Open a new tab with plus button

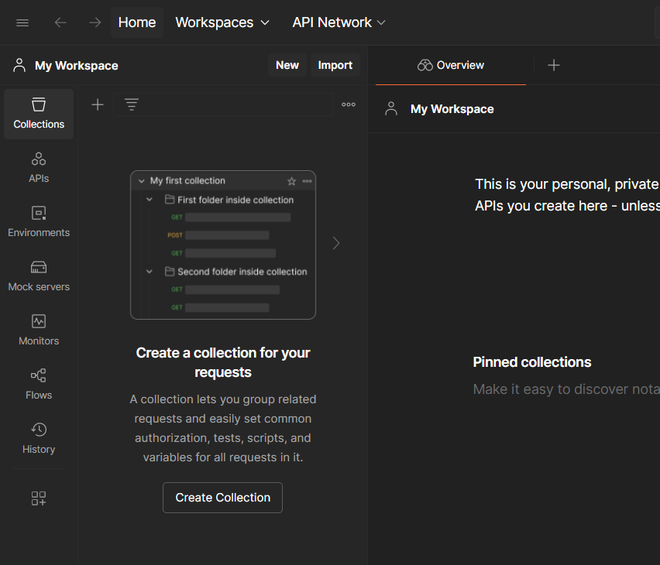[554, 65]
